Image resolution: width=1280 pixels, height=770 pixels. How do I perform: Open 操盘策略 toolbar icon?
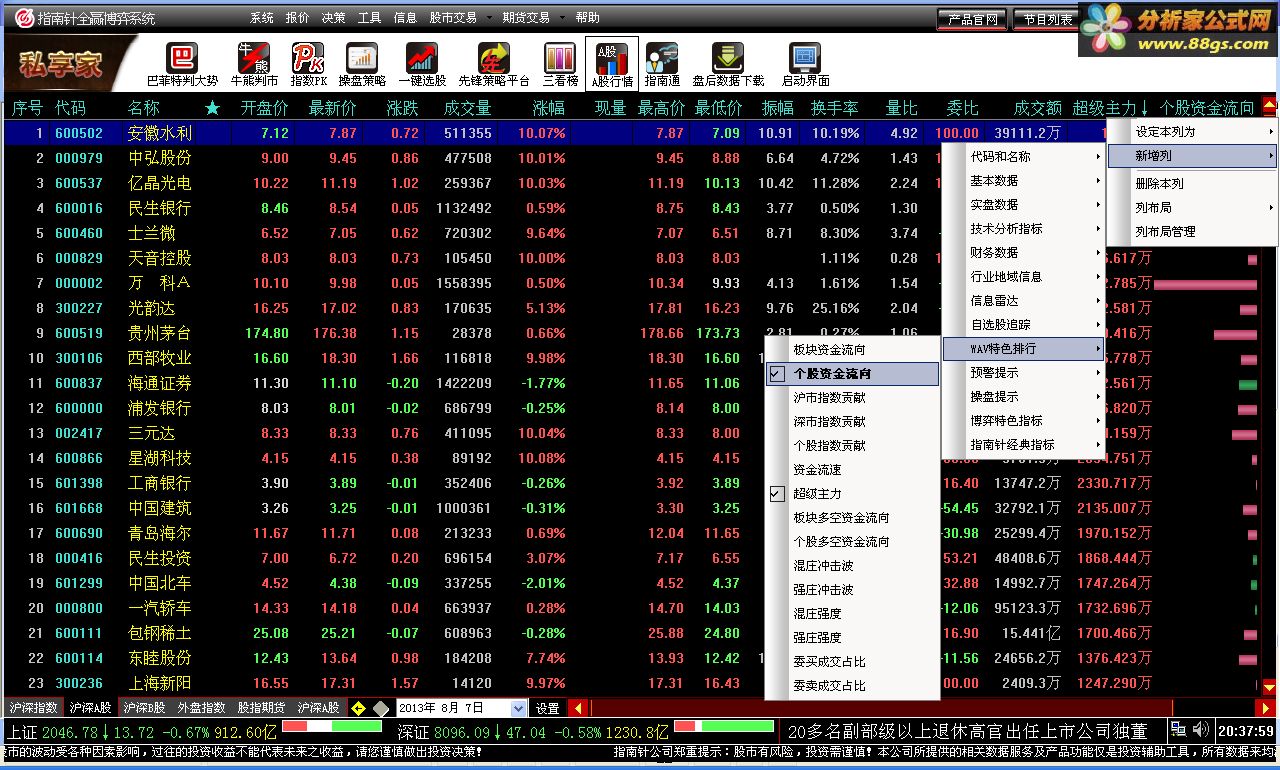362,65
